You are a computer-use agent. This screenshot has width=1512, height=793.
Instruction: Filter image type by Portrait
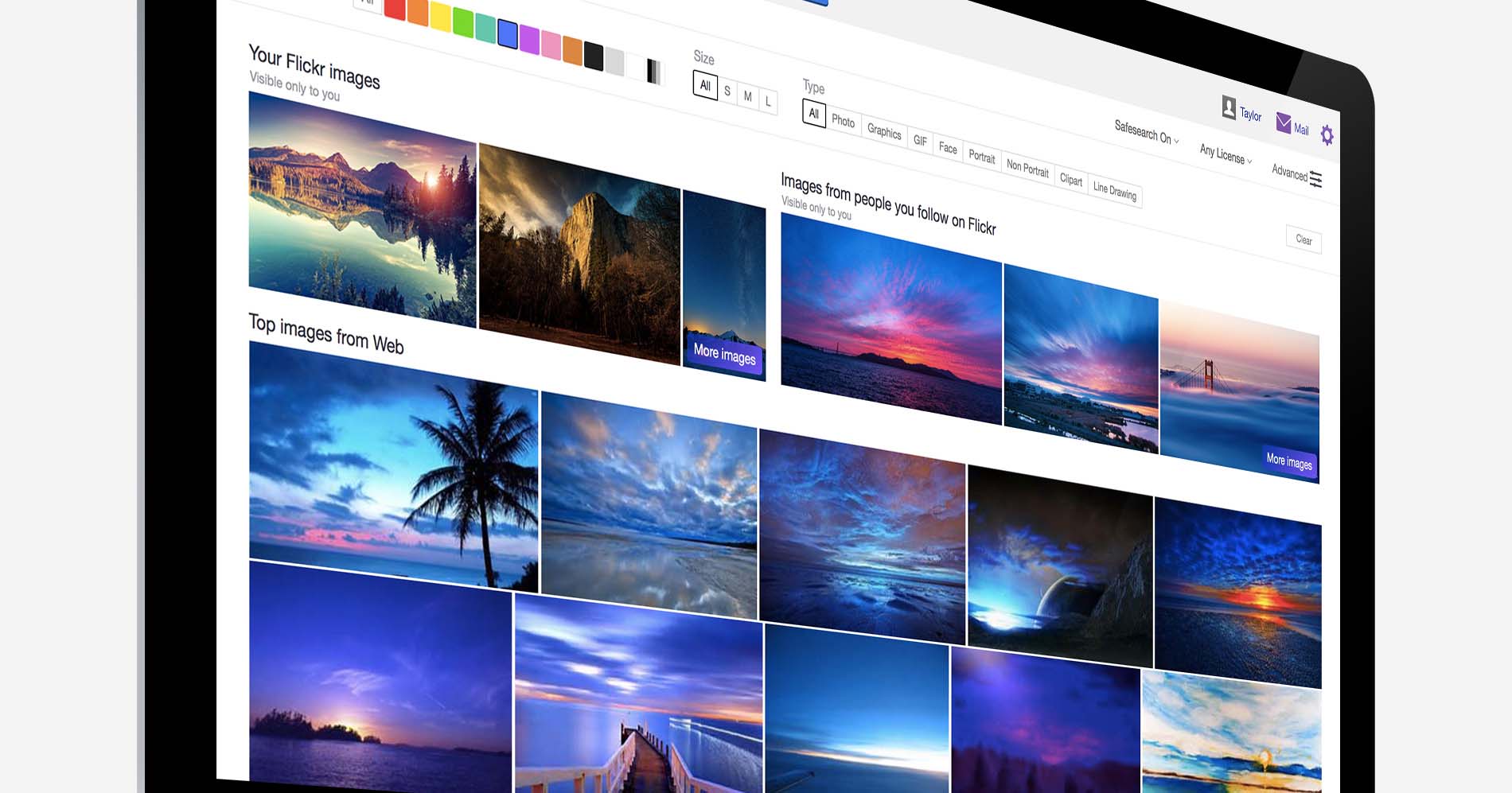coord(982,157)
